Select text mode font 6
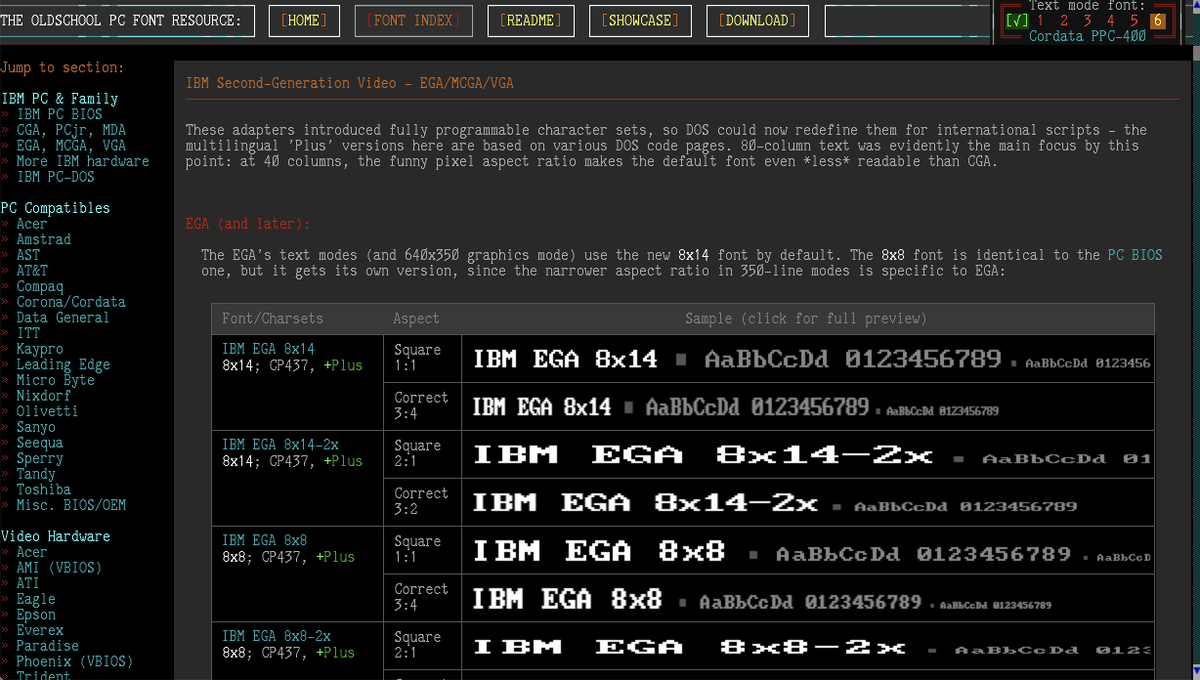 click(1158, 20)
